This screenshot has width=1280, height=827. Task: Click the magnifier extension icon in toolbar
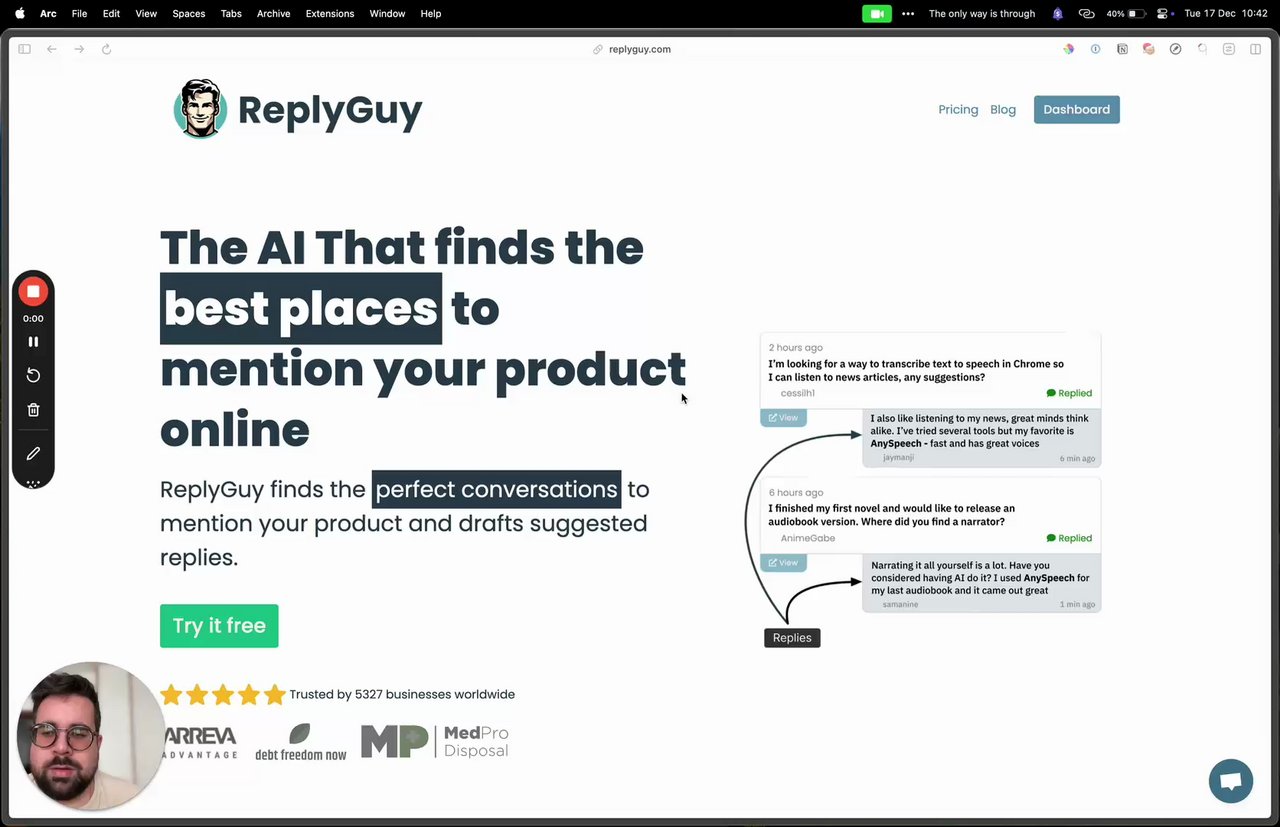point(1203,49)
